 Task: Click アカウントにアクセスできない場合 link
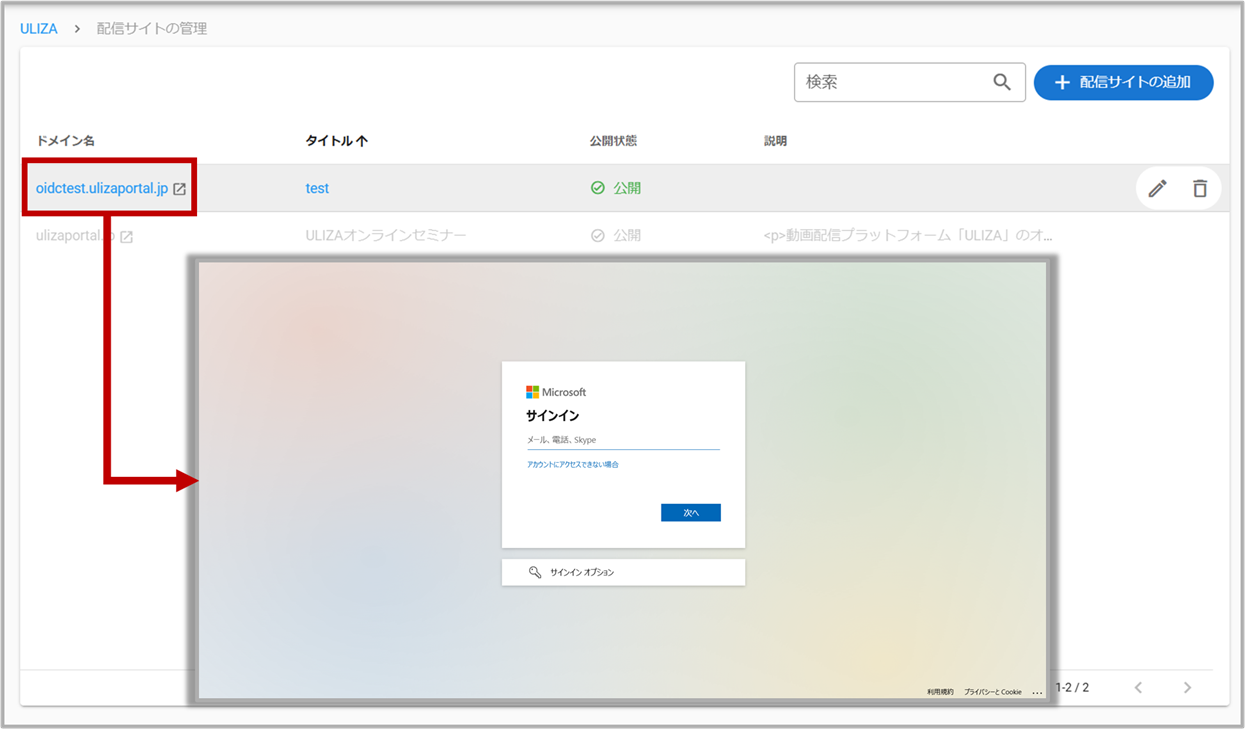(x=573, y=465)
